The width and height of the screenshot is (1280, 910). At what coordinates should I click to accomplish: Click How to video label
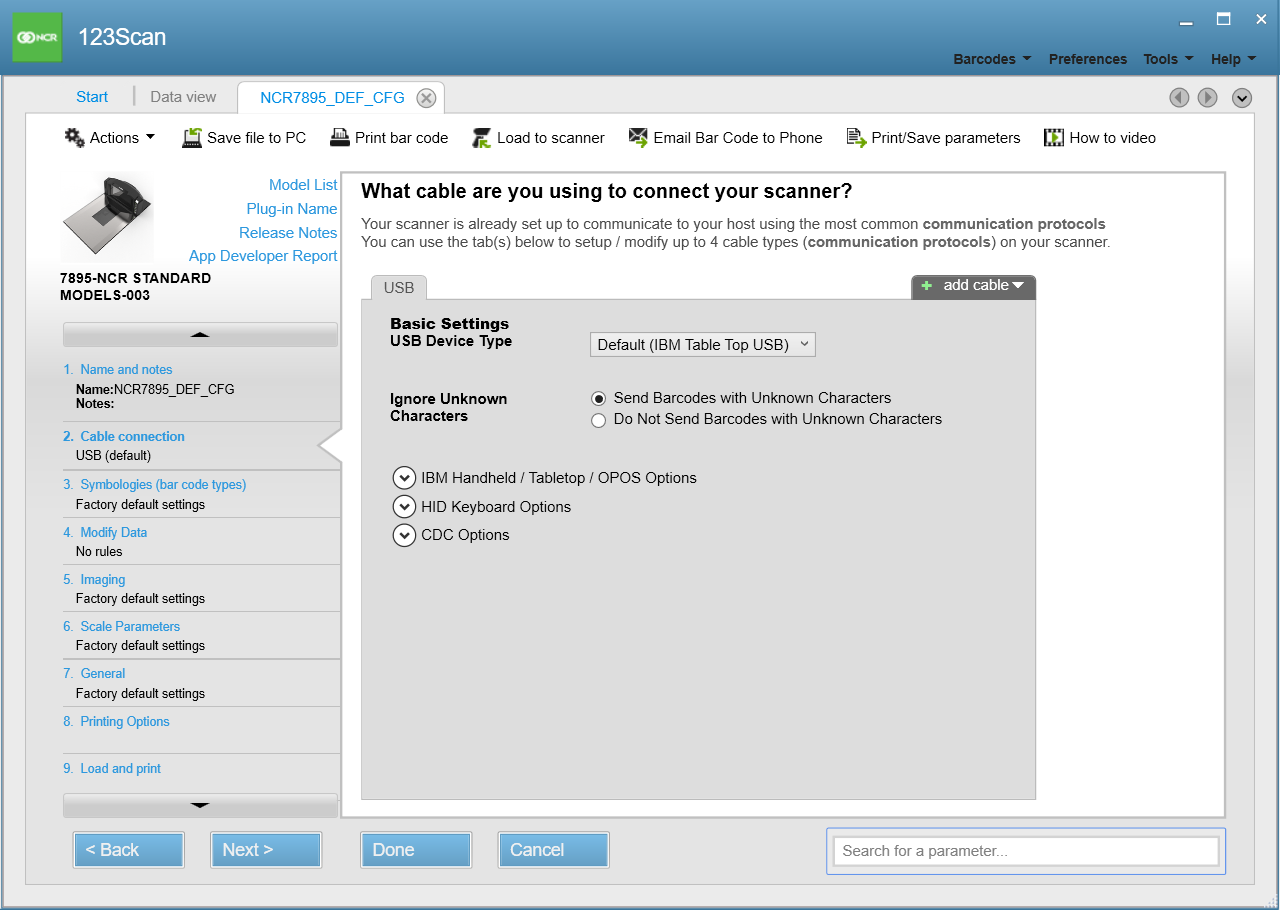1113,138
